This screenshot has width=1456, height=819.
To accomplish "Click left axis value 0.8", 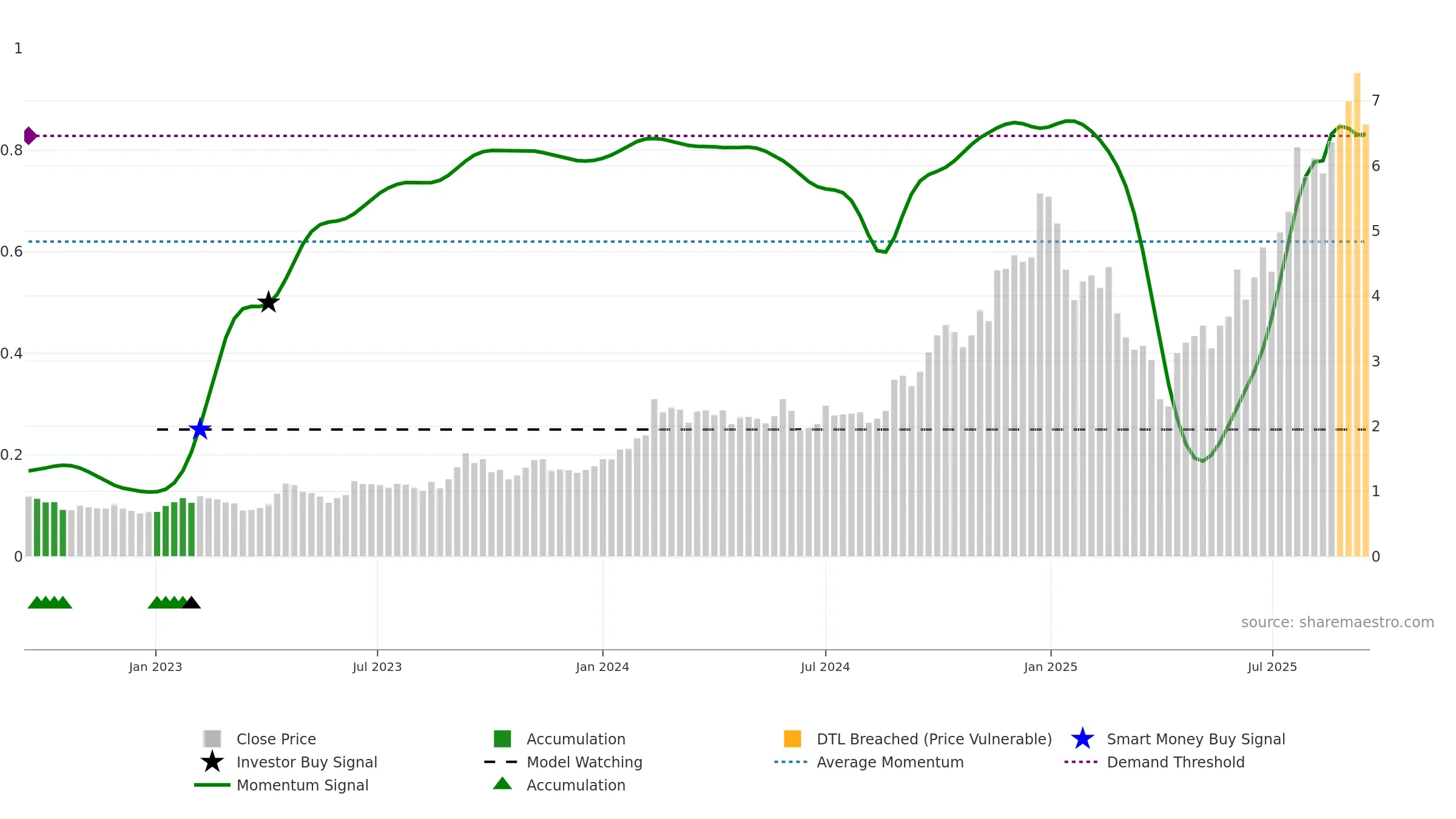I will 12,150.
